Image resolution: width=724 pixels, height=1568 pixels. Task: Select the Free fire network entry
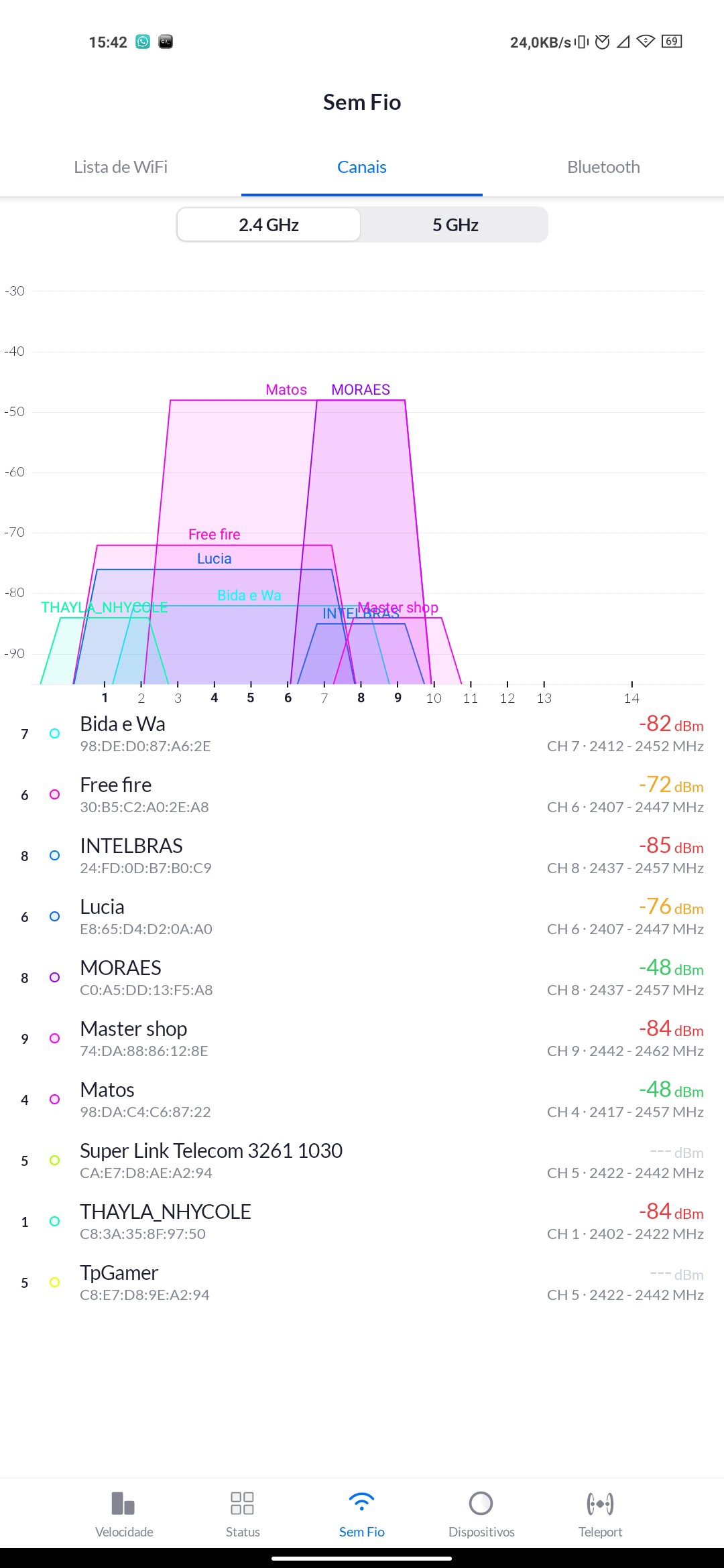coord(362,795)
